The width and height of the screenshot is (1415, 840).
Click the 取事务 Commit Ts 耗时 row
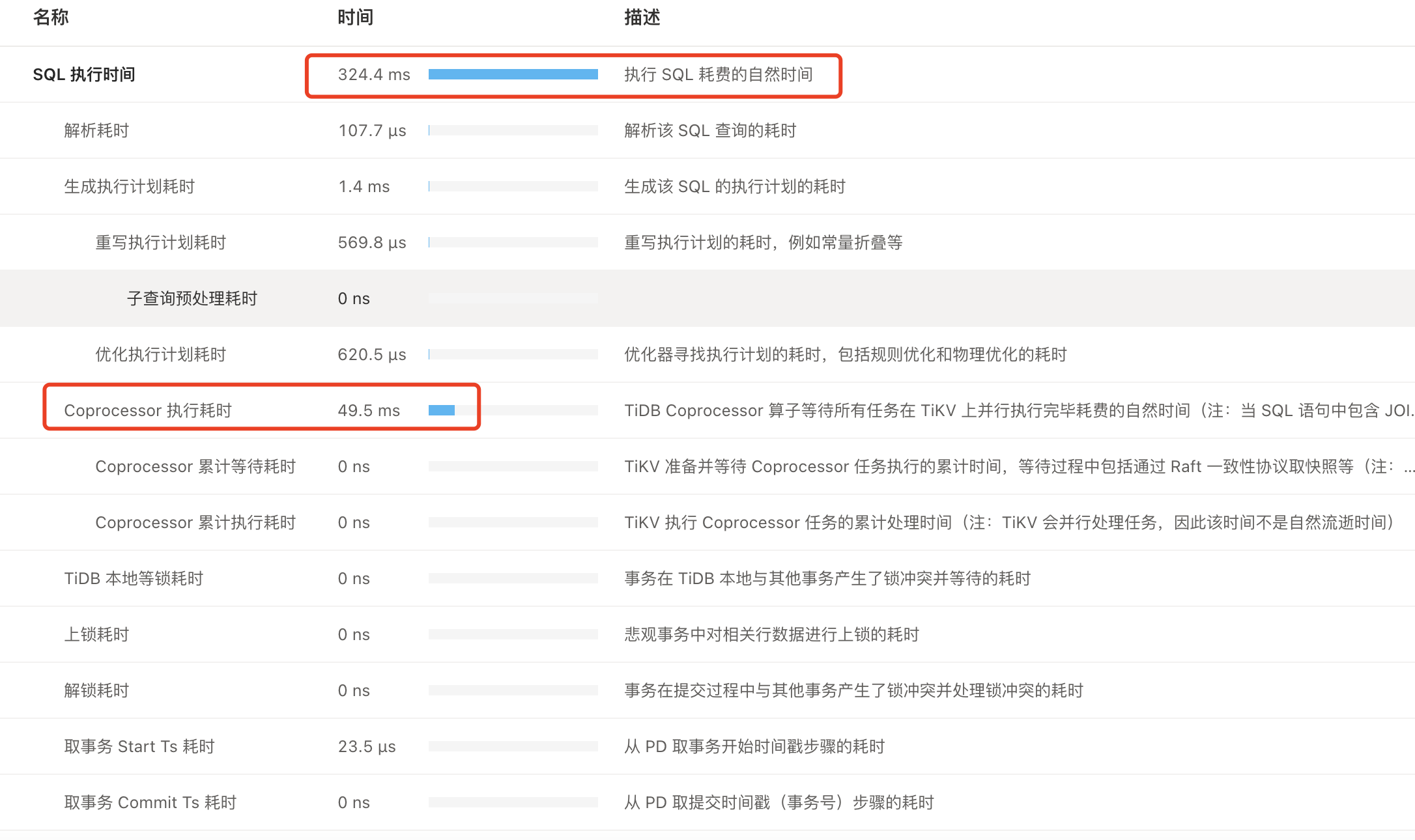pos(150,803)
